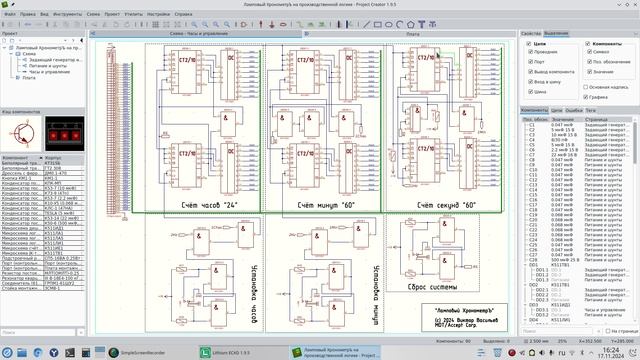The height and width of the screenshot is (360, 640).
Task: Toggle the grid display toolbar icon
Action: (x=156, y=24)
